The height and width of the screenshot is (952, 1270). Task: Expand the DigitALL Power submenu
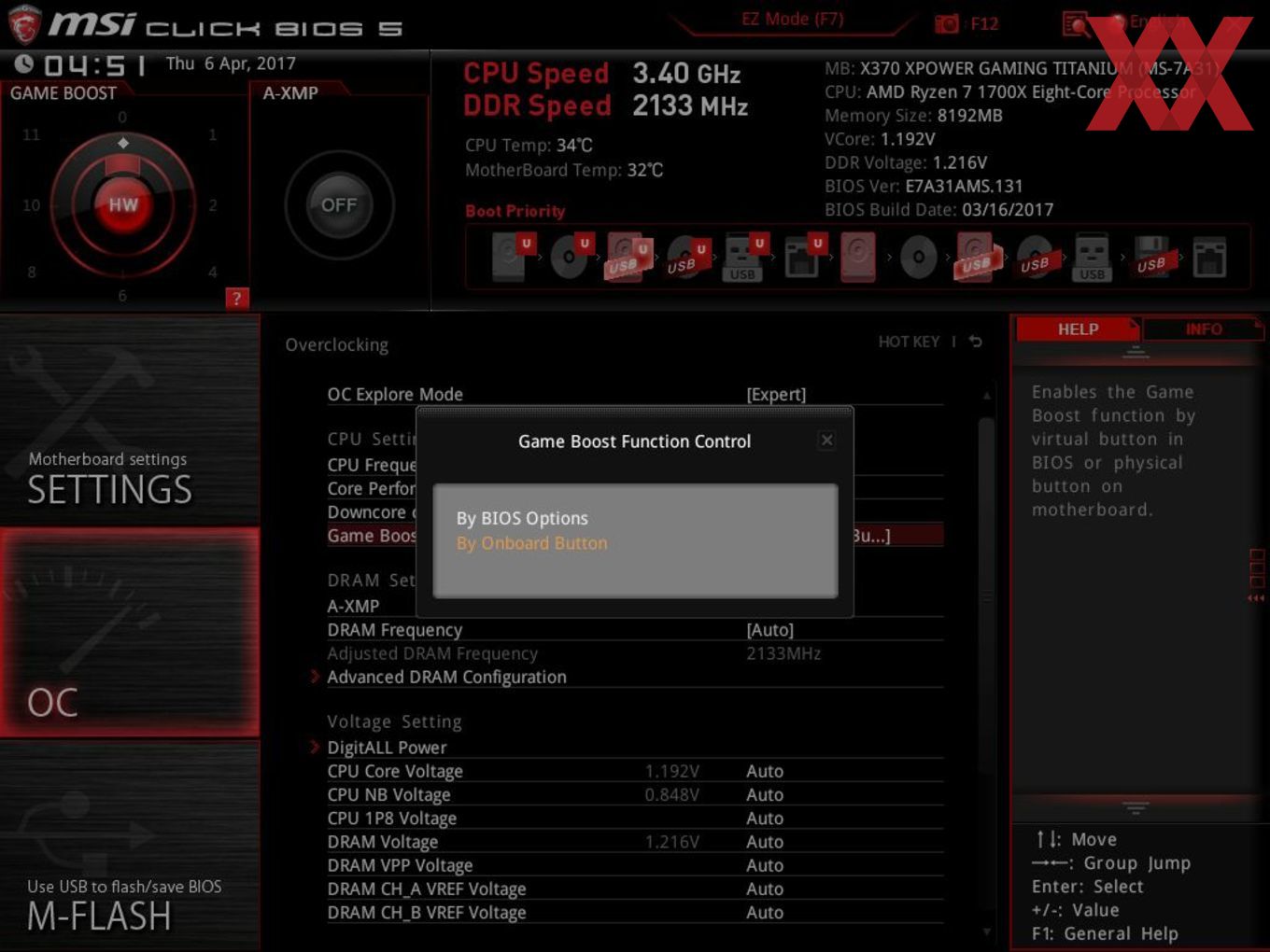(387, 748)
